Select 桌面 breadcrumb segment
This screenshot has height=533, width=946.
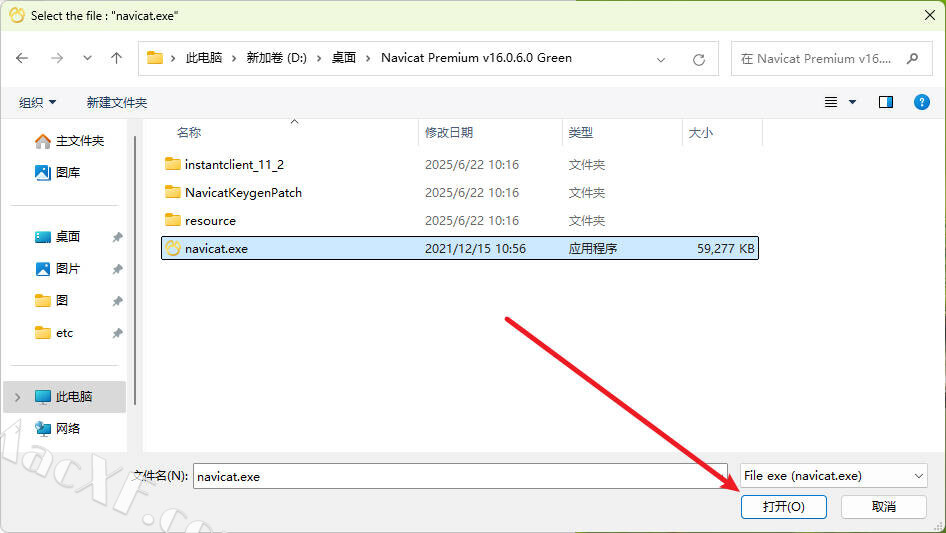coord(344,58)
